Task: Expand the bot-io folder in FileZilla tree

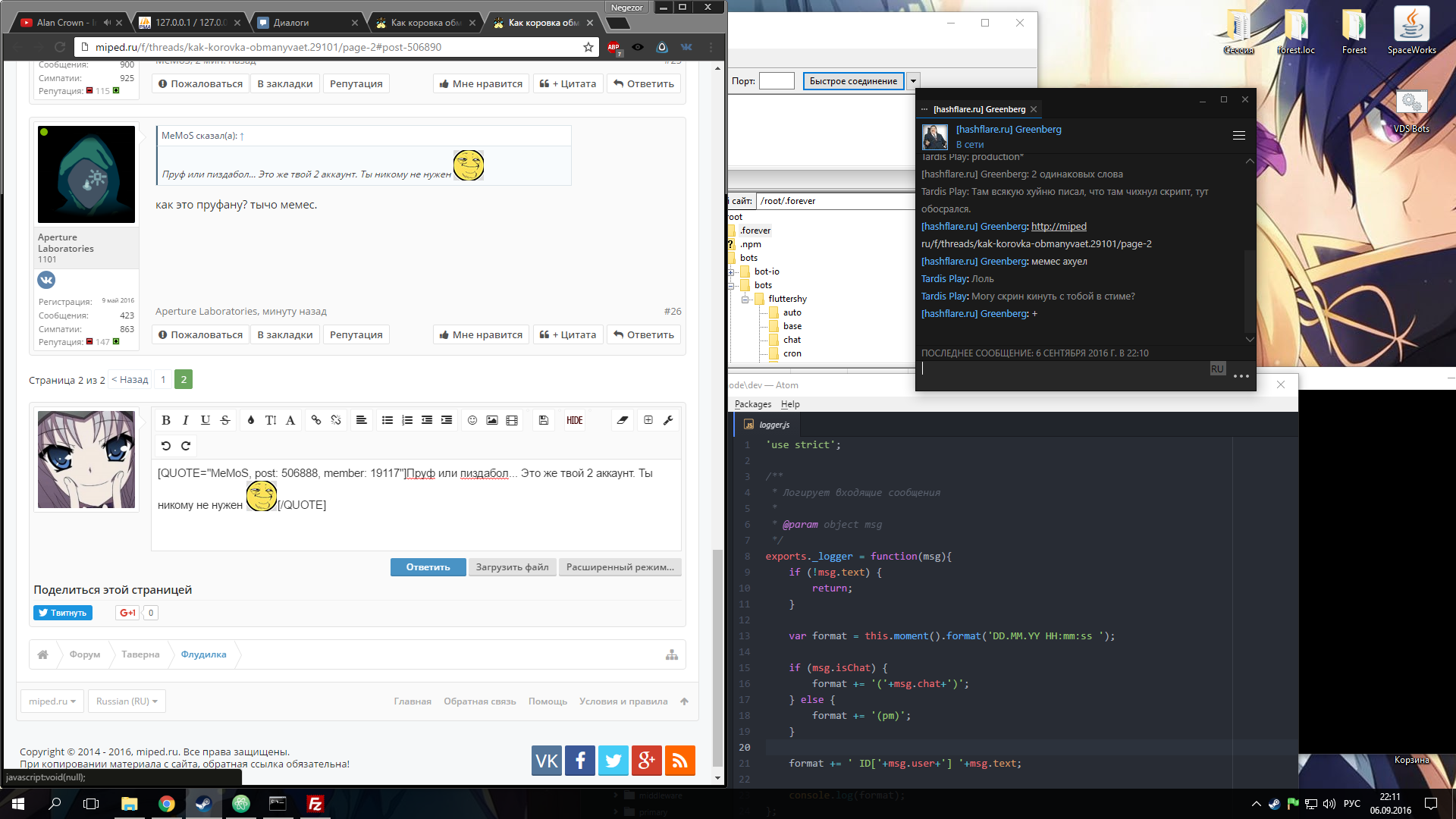Action: (x=732, y=271)
